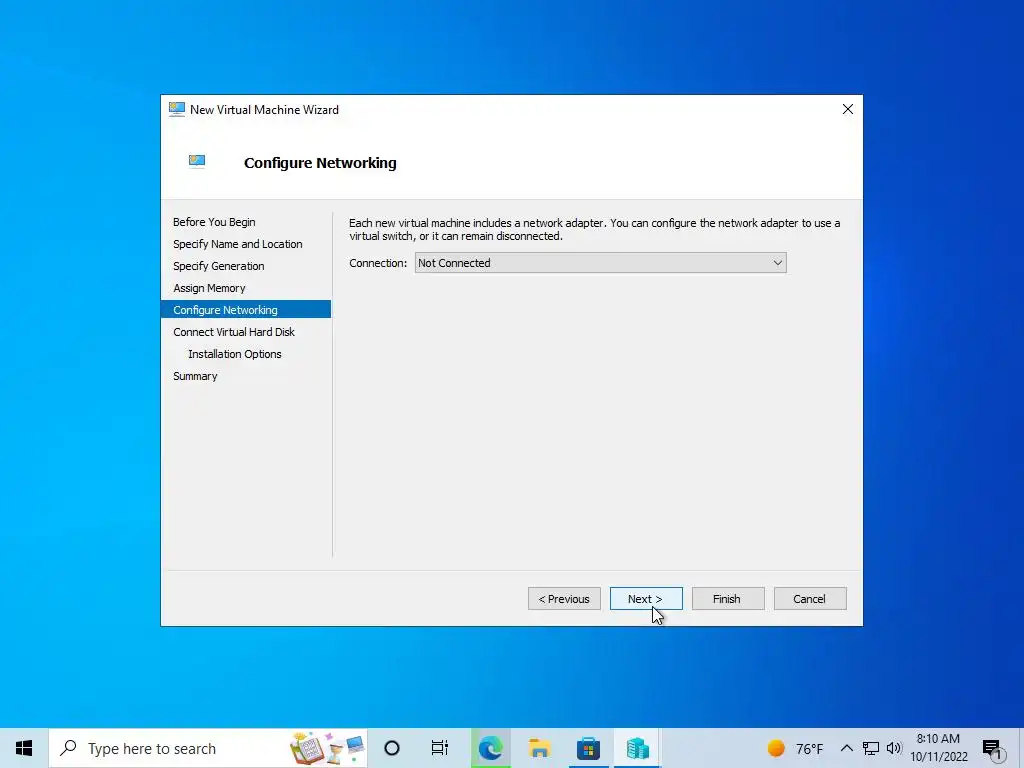The image size is (1024, 768).
Task: Open the Connect Virtual Hard Disk step
Action: click(234, 332)
